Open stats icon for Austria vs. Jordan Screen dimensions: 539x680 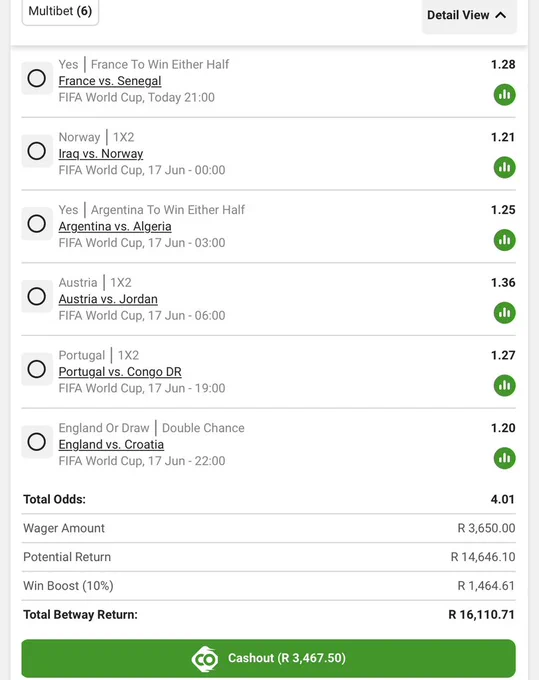click(x=504, y=313)
